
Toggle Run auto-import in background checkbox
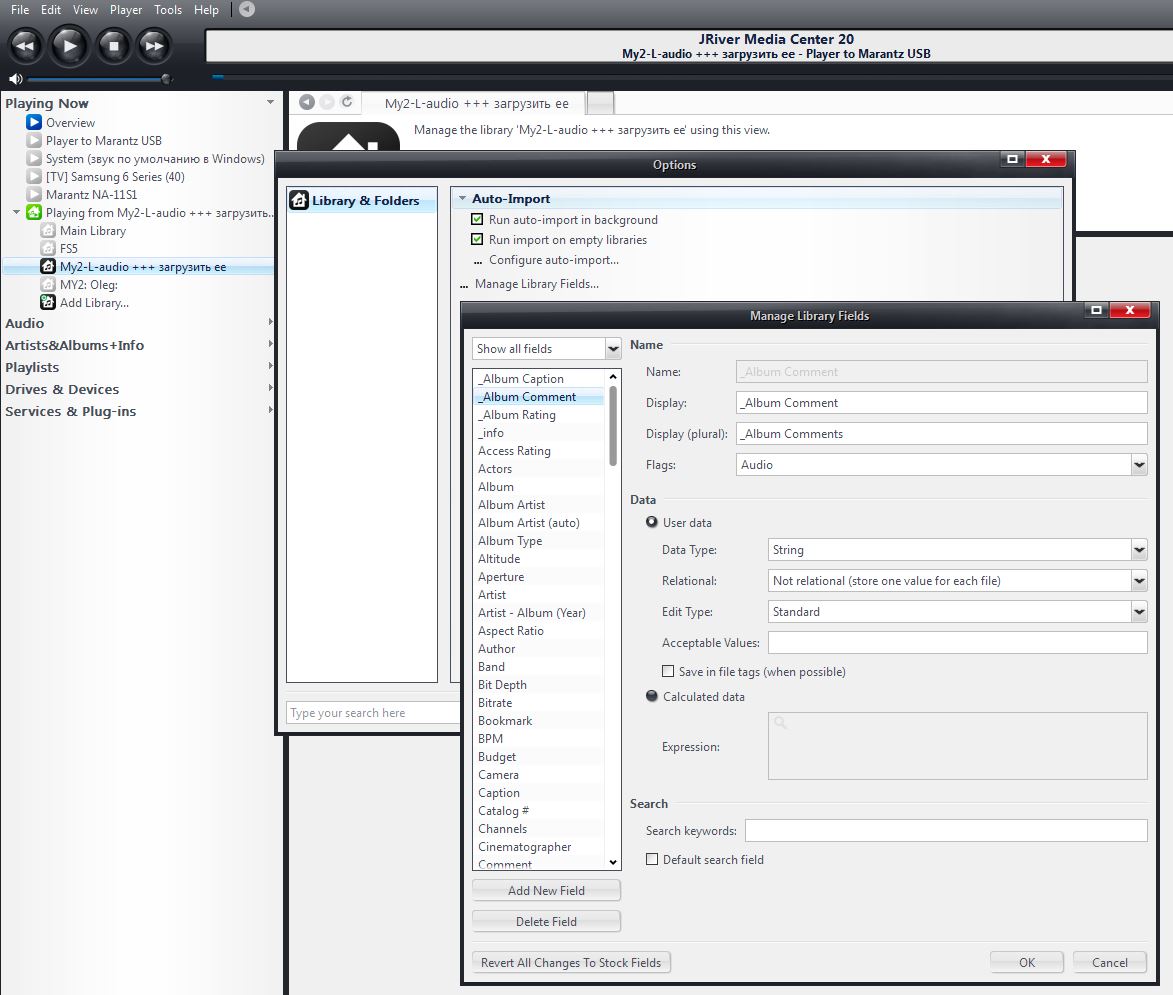[x=477, y=219]
